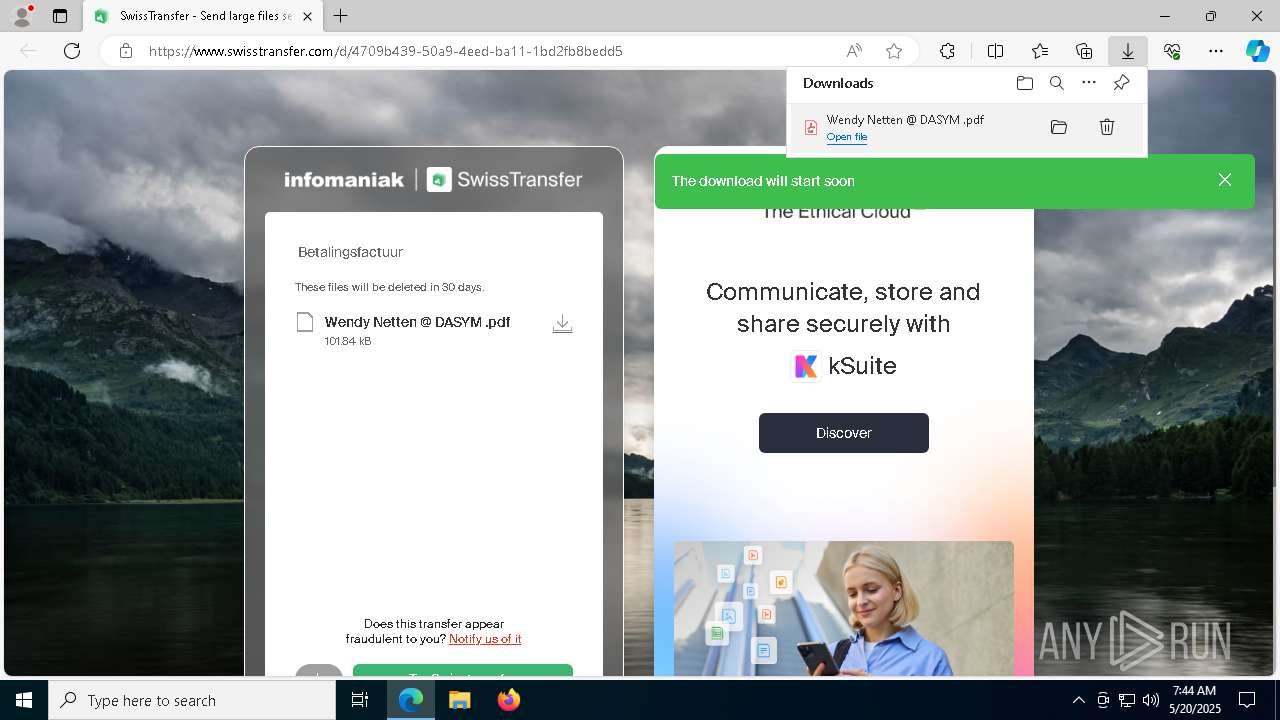Open more options in Downloads panel
The image size is (1280, 720).
pyautogui.click(x=1089, y=83)
